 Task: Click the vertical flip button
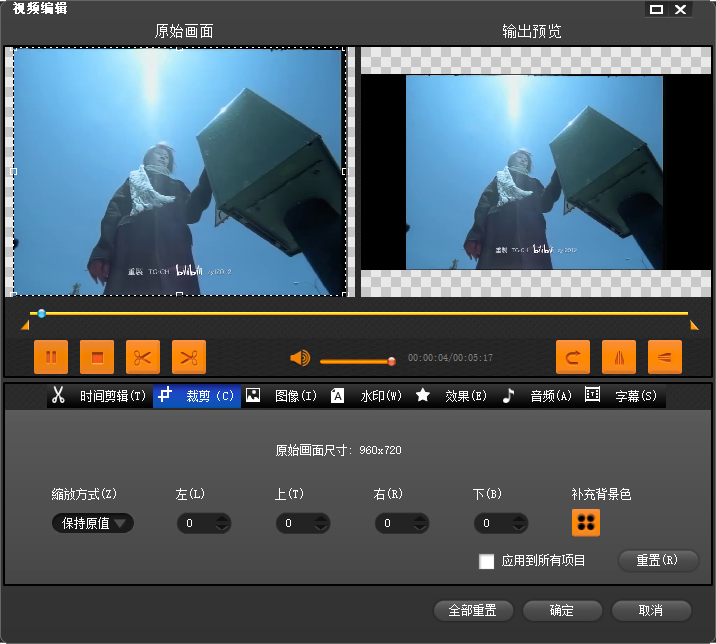click(665, 357)
